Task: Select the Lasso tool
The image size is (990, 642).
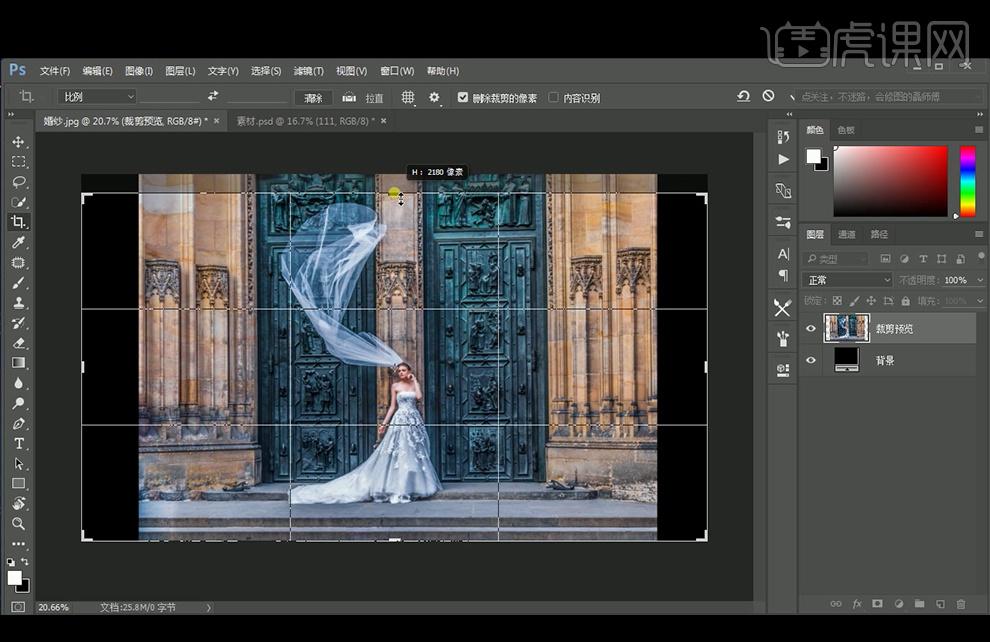Action: pyautogui.click(x=18, y=182)
